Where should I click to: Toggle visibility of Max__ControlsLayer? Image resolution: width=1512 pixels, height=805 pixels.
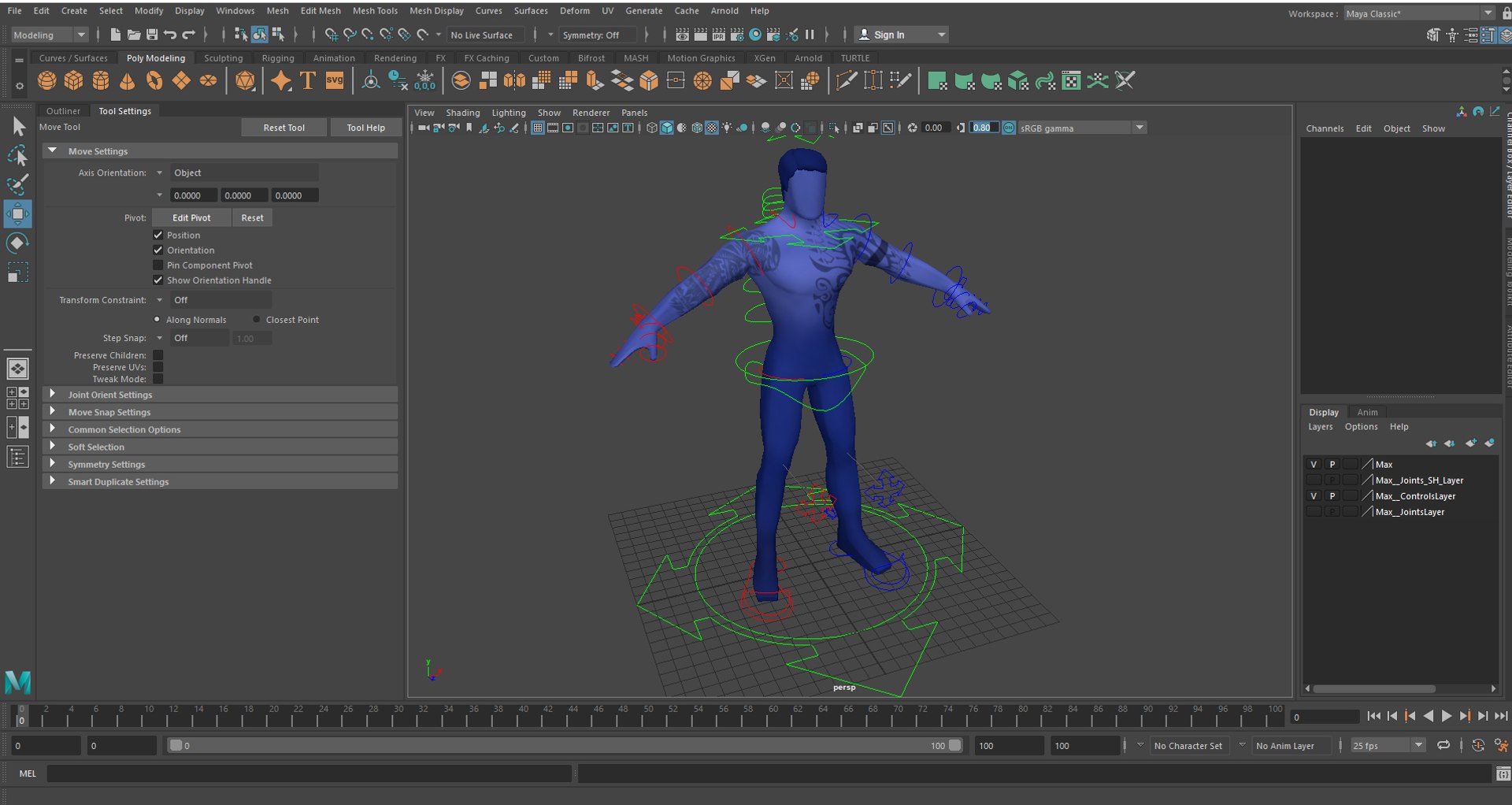click(x=1314, y=495)
